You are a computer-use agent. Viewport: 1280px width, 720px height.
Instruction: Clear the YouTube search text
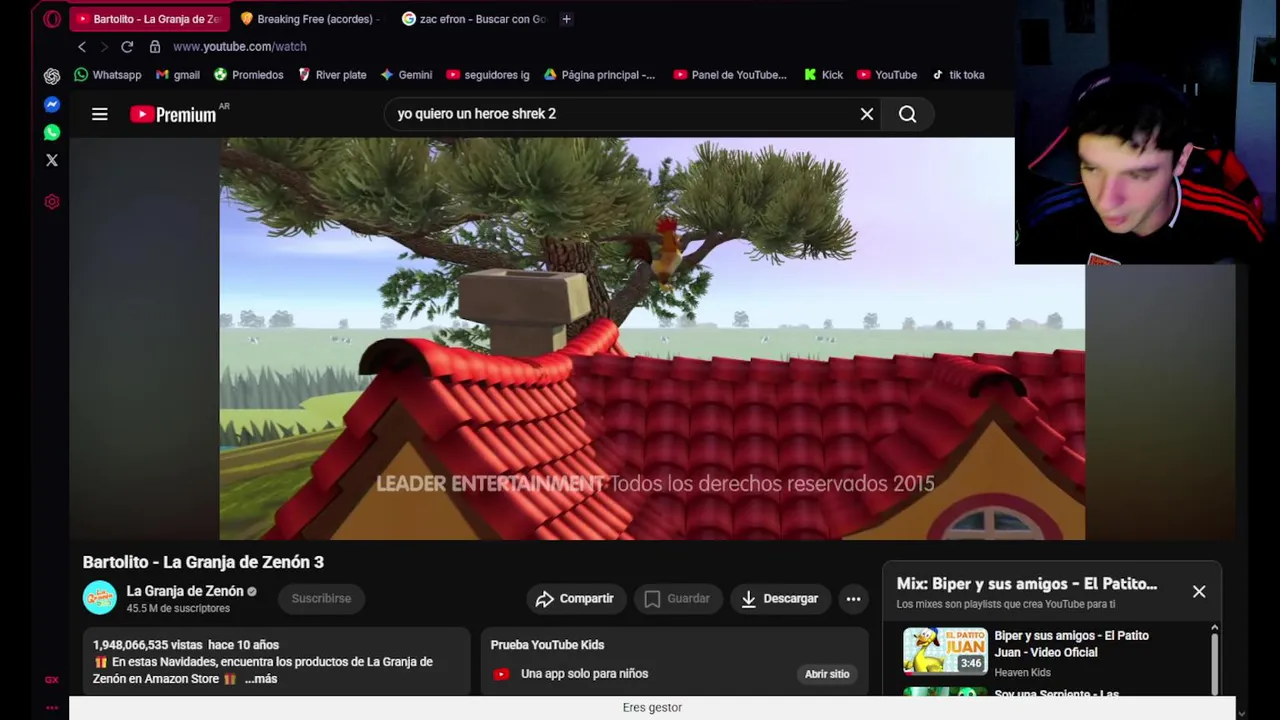tap(867, 114)
